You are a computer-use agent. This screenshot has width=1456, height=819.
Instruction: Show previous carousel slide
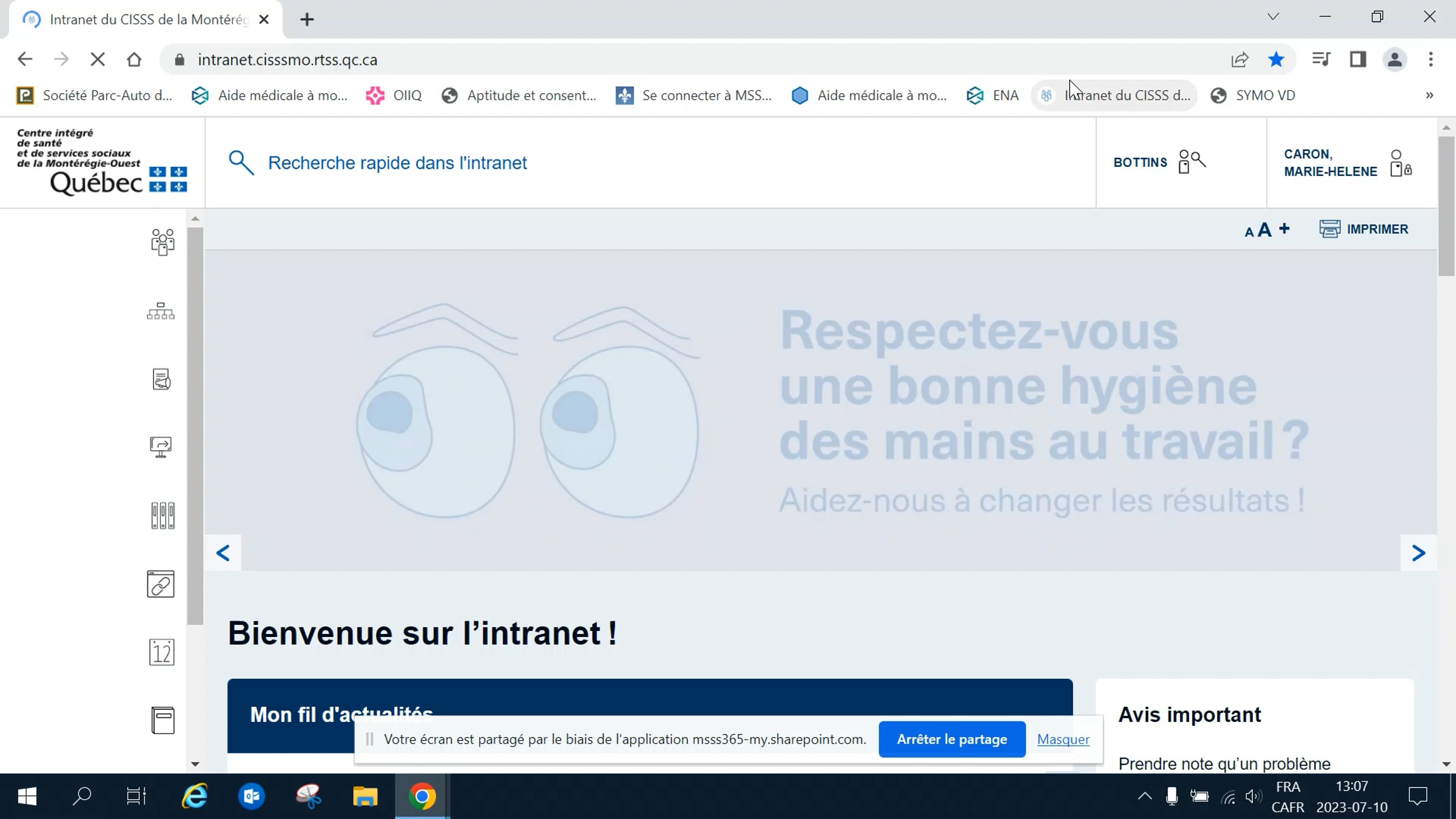tap(223, 553)
